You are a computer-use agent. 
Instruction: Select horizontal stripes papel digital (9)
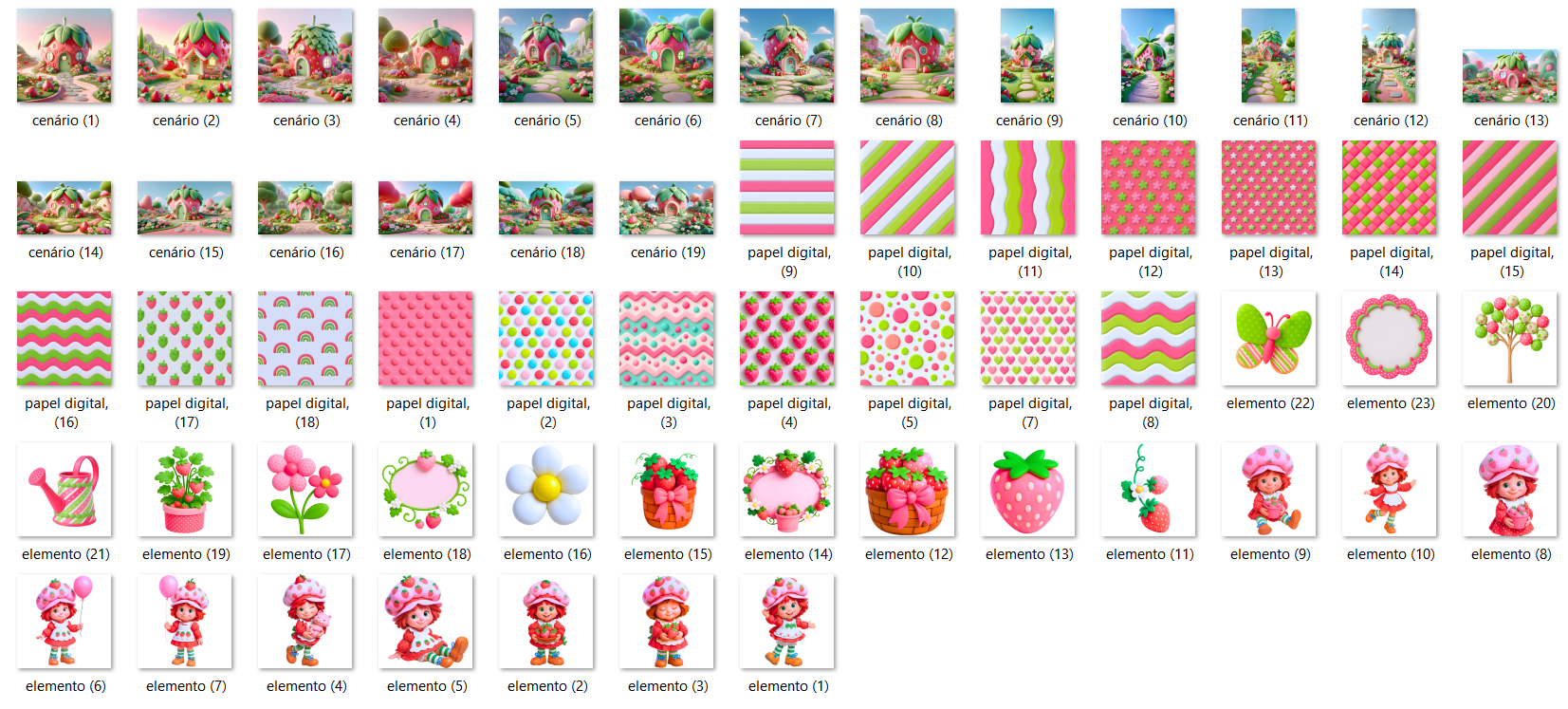point(787,188)
